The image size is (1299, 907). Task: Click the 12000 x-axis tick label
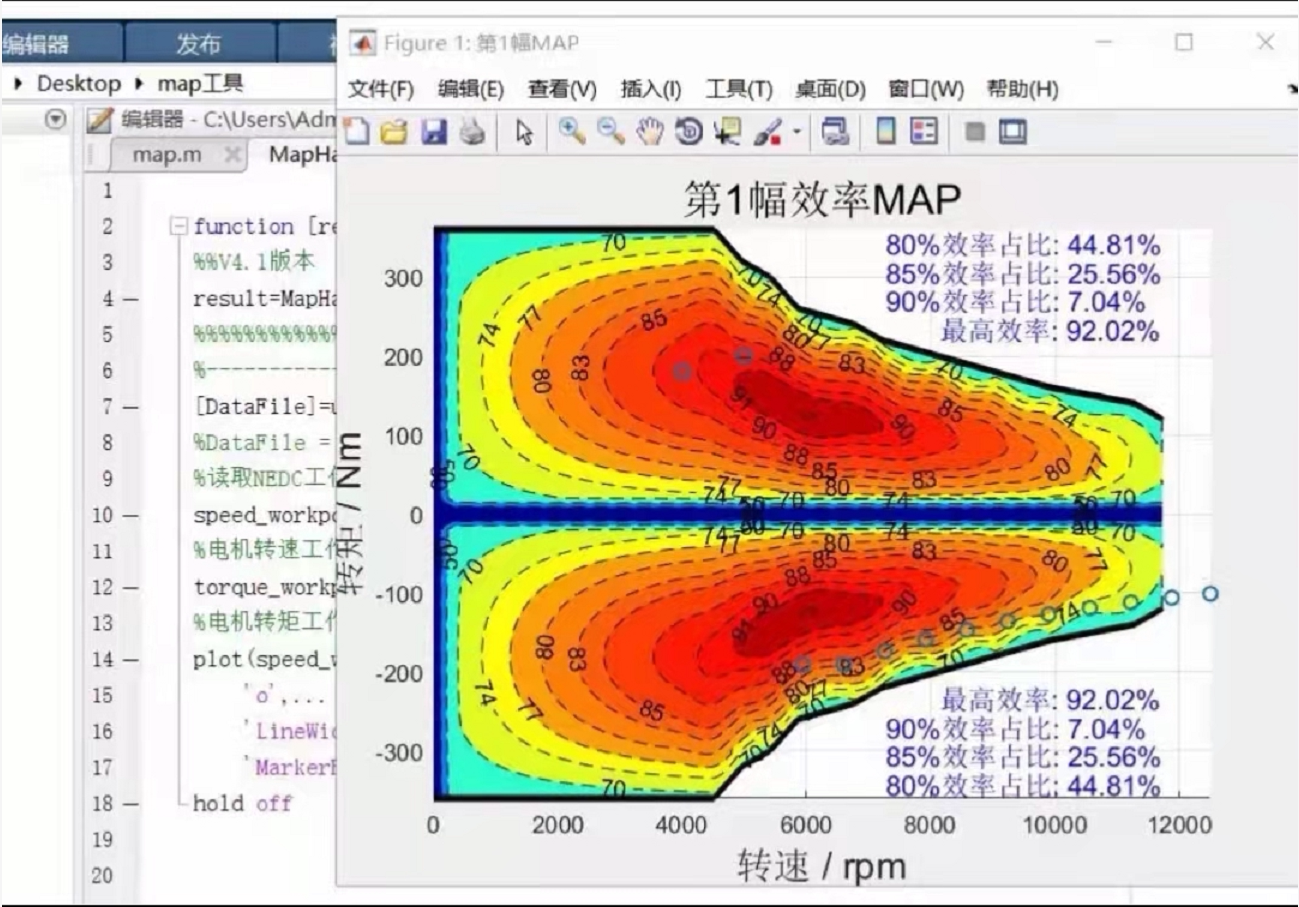tap(1178, 825)
